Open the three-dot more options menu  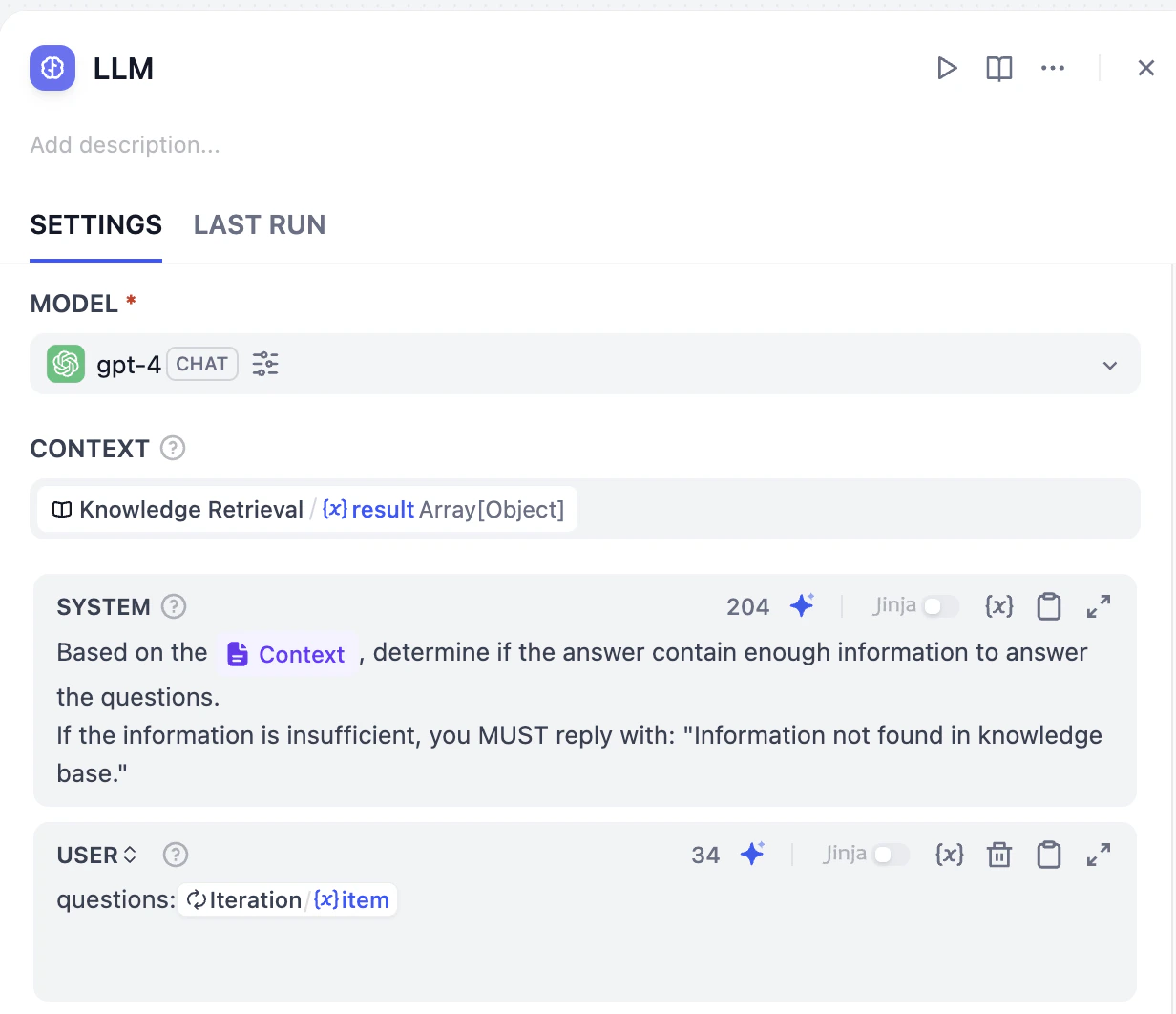pos(1053,68)
